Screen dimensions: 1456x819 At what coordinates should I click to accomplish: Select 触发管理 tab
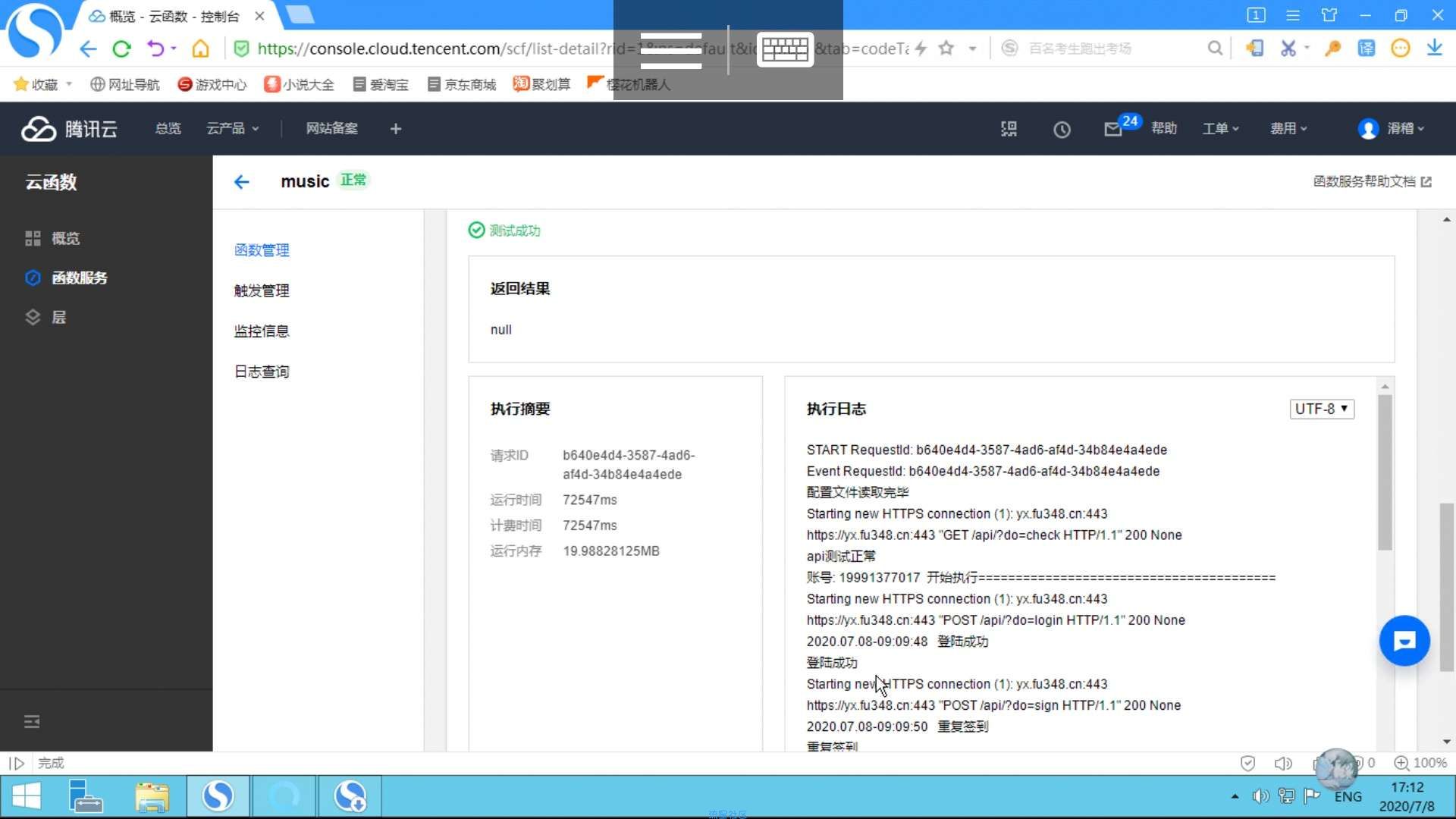coord(262,290)
